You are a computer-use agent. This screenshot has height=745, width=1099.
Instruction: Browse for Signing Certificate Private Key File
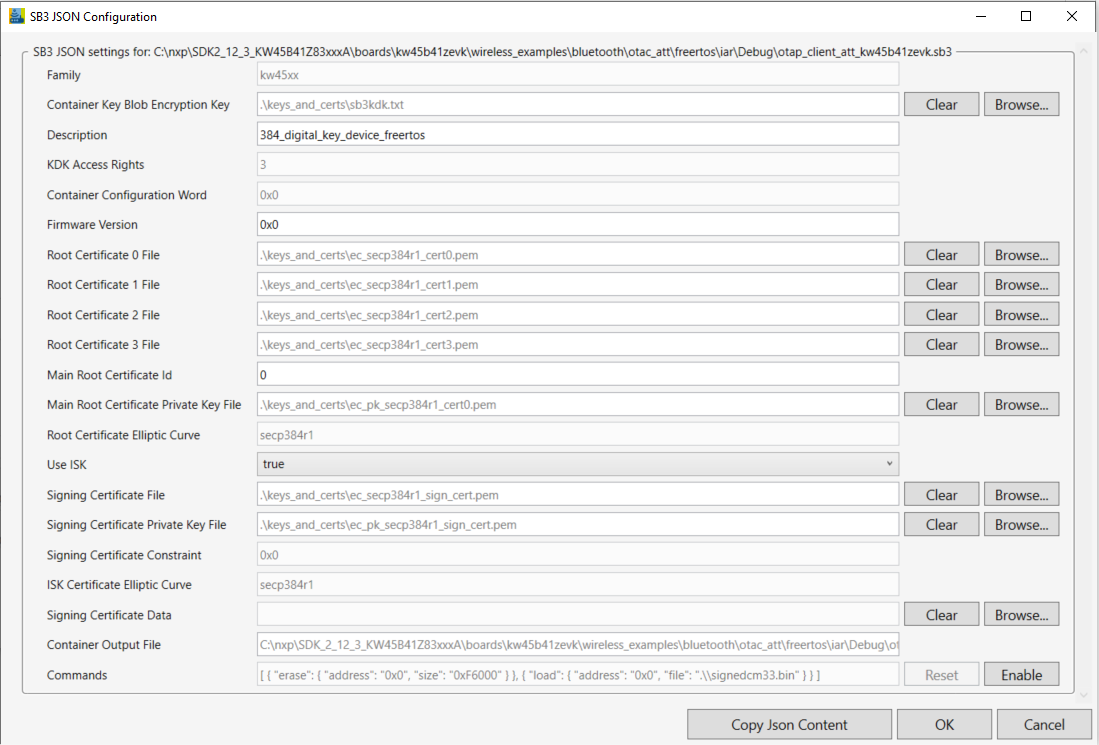(1021, 524)
